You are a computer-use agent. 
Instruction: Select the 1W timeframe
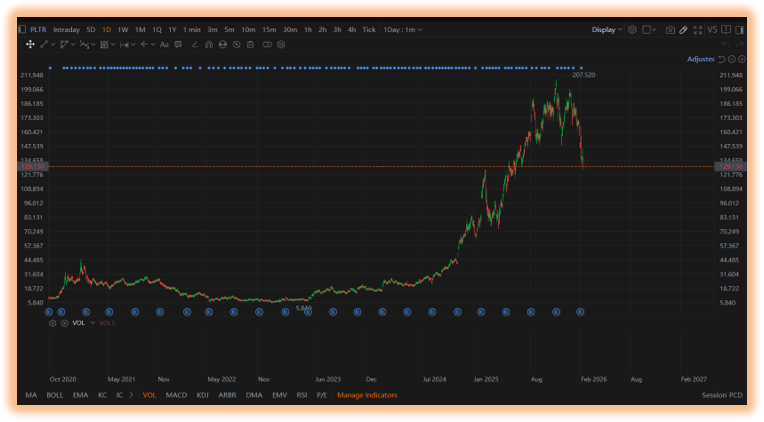[x=123, y=30]
